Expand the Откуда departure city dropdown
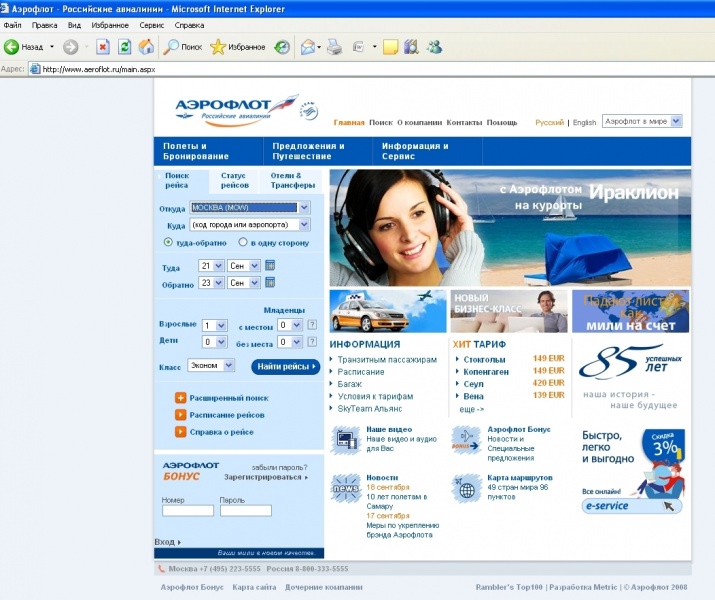The height and width of the screenshot is (600, 715). pos(304,208)
